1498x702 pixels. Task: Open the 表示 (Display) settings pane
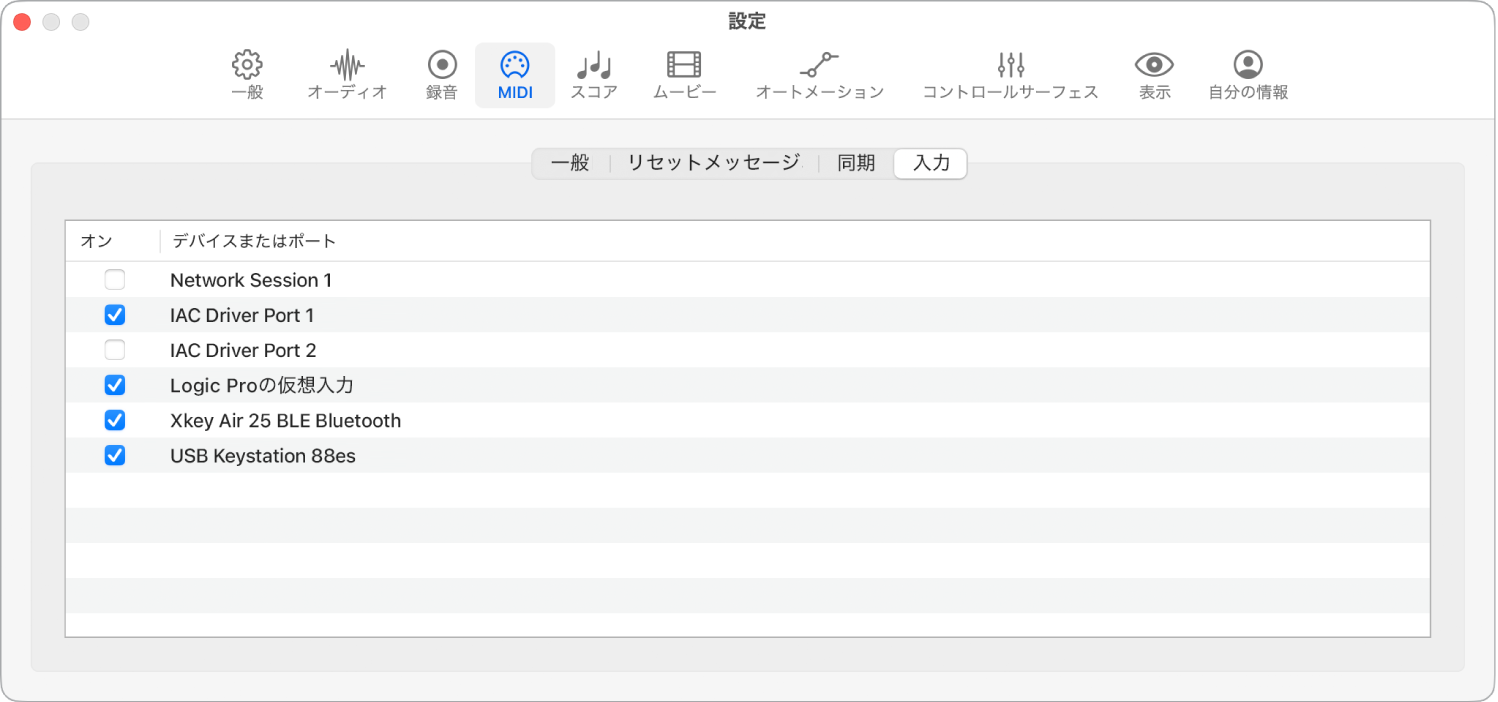point(1153,74)
